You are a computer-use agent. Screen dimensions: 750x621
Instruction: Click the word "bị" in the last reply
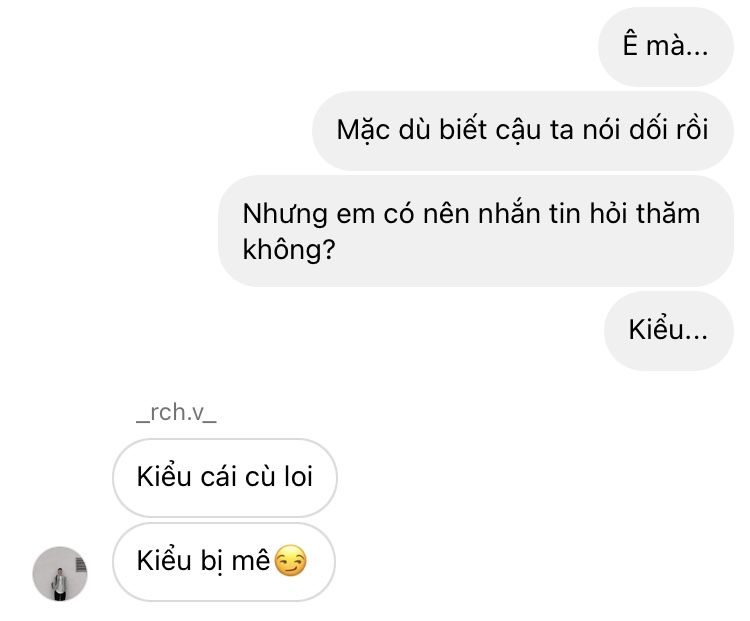coord(211,561)
